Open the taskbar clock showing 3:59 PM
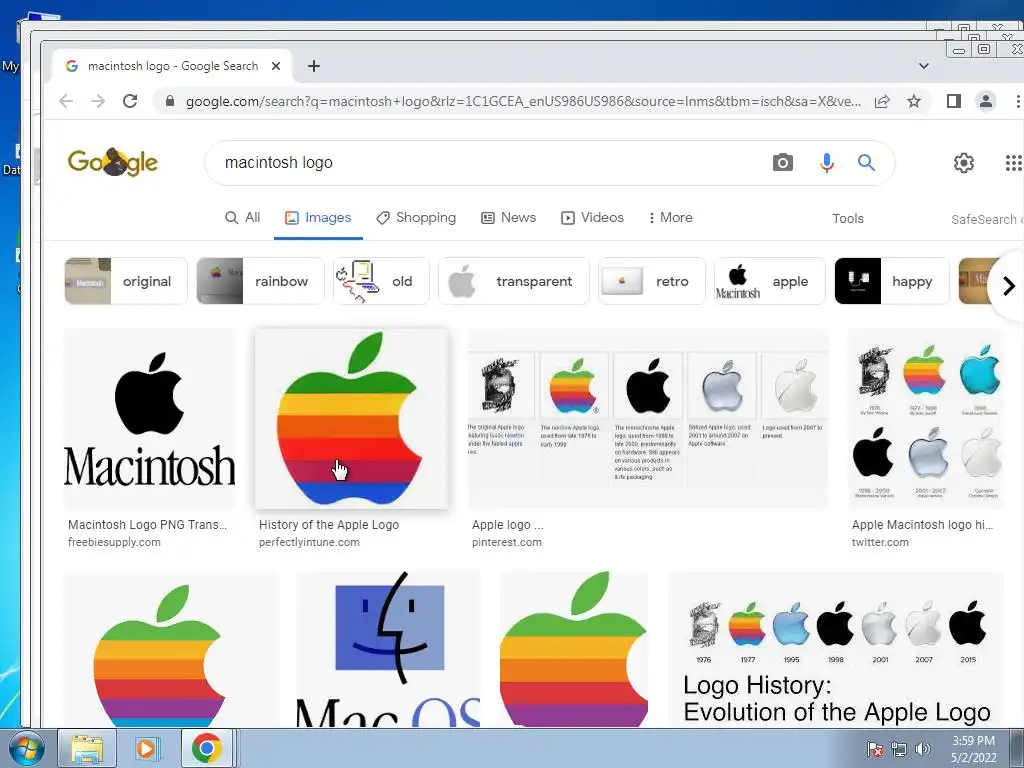The height and width of the screenshot is (768, 1024). point(974,749)
